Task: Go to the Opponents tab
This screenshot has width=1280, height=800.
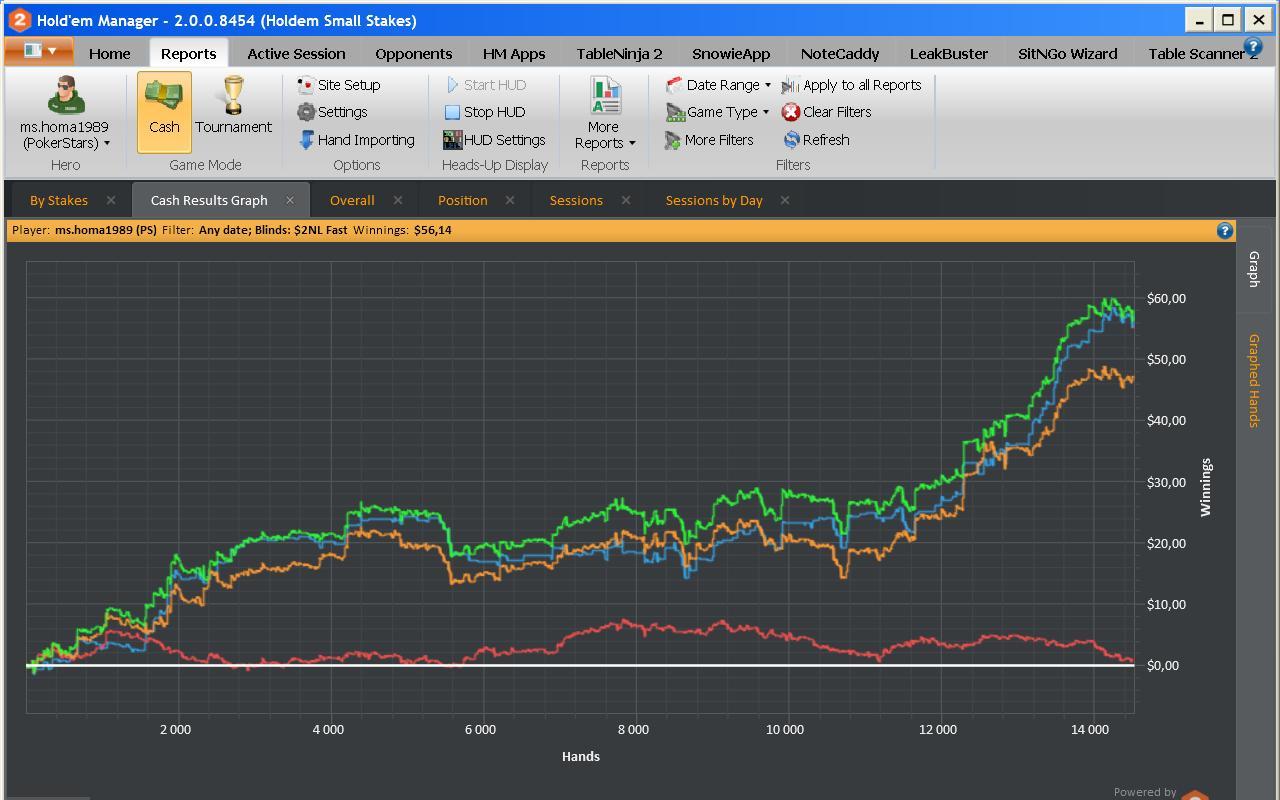Action: click(414, 54)
